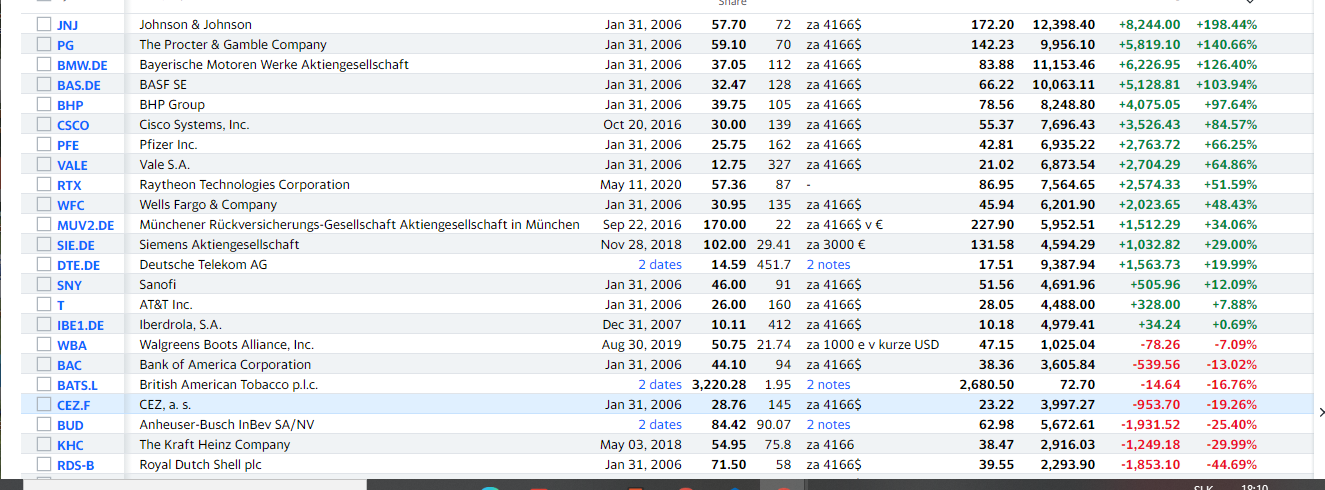Check the box next to BMW.DE
This screenshot has height=490, width=1325.
(x=43, y=64)
